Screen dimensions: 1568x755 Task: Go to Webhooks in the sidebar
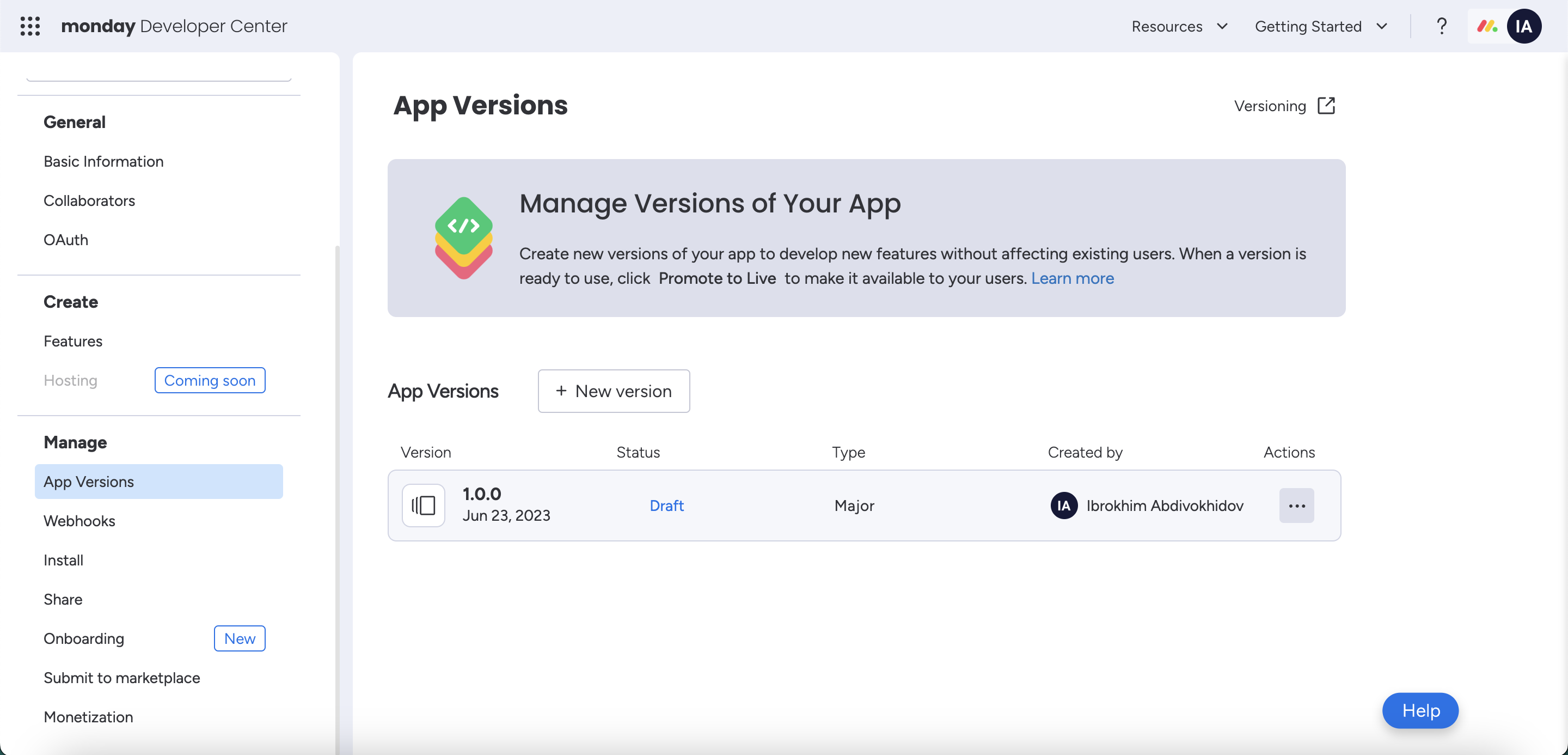79,521
